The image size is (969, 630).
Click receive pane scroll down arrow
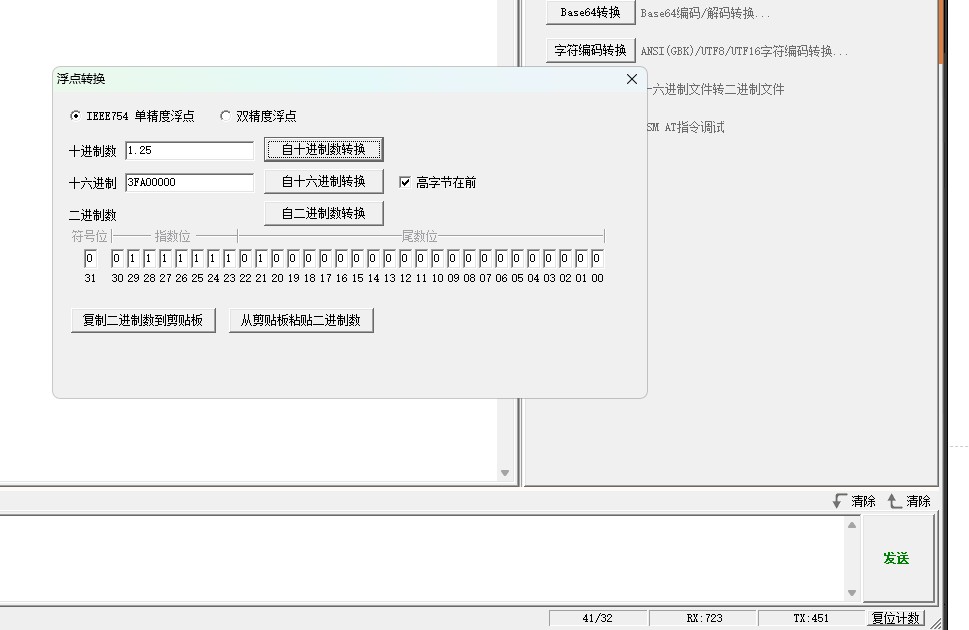coord(505,473)
